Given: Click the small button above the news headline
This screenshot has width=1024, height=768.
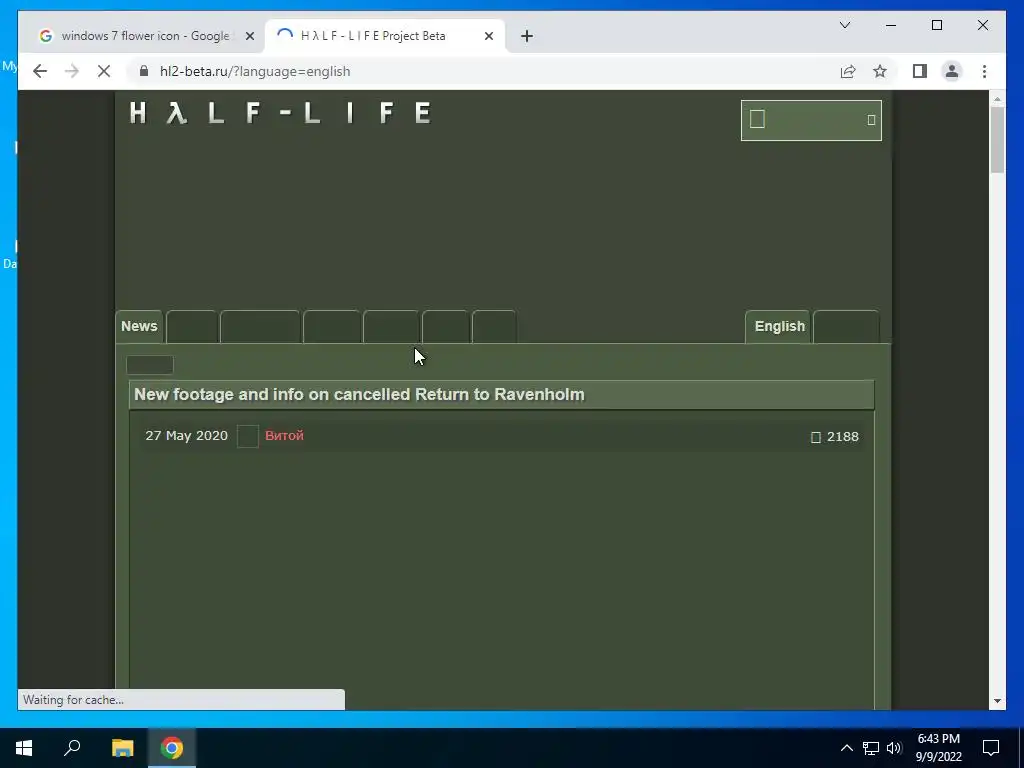Looking at the screenshot, I should [x=150, y=364].
